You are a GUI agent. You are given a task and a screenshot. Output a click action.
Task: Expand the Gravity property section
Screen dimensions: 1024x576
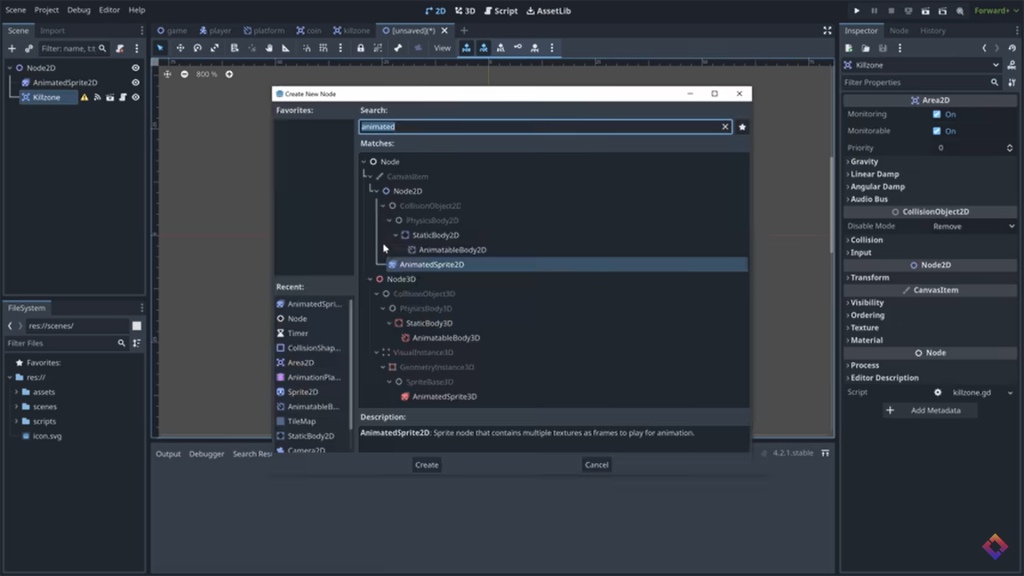tap(864, 161)
